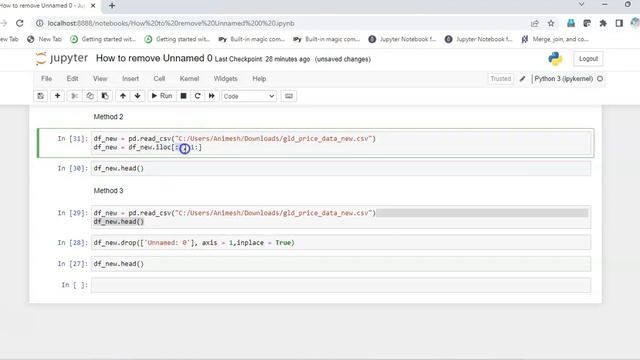Open the Insert menu
640x360 pixels.
point(131,79)
